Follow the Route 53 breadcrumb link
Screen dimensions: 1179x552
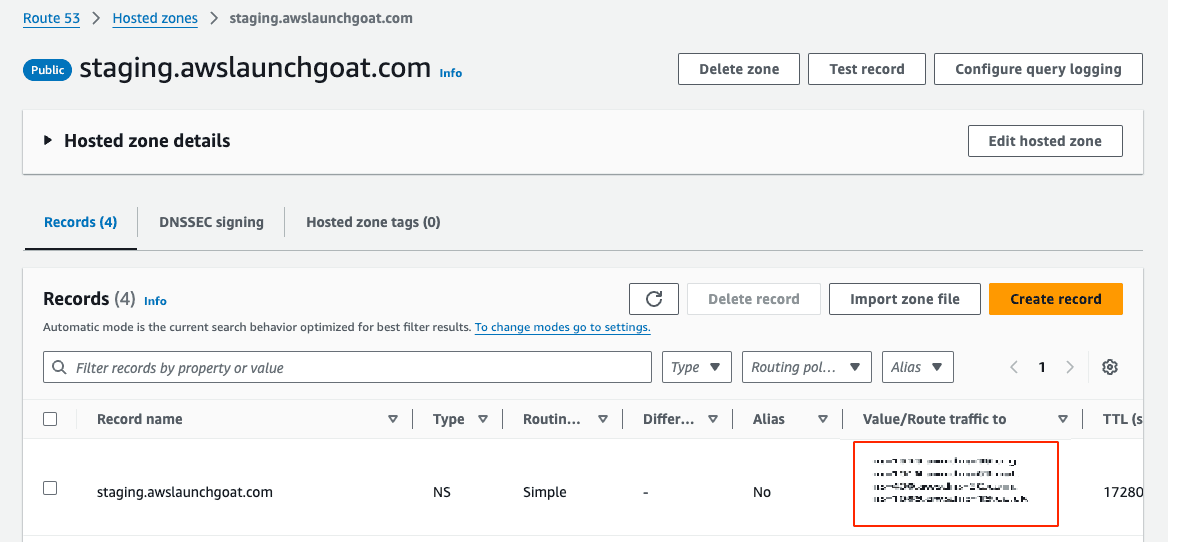51,18
